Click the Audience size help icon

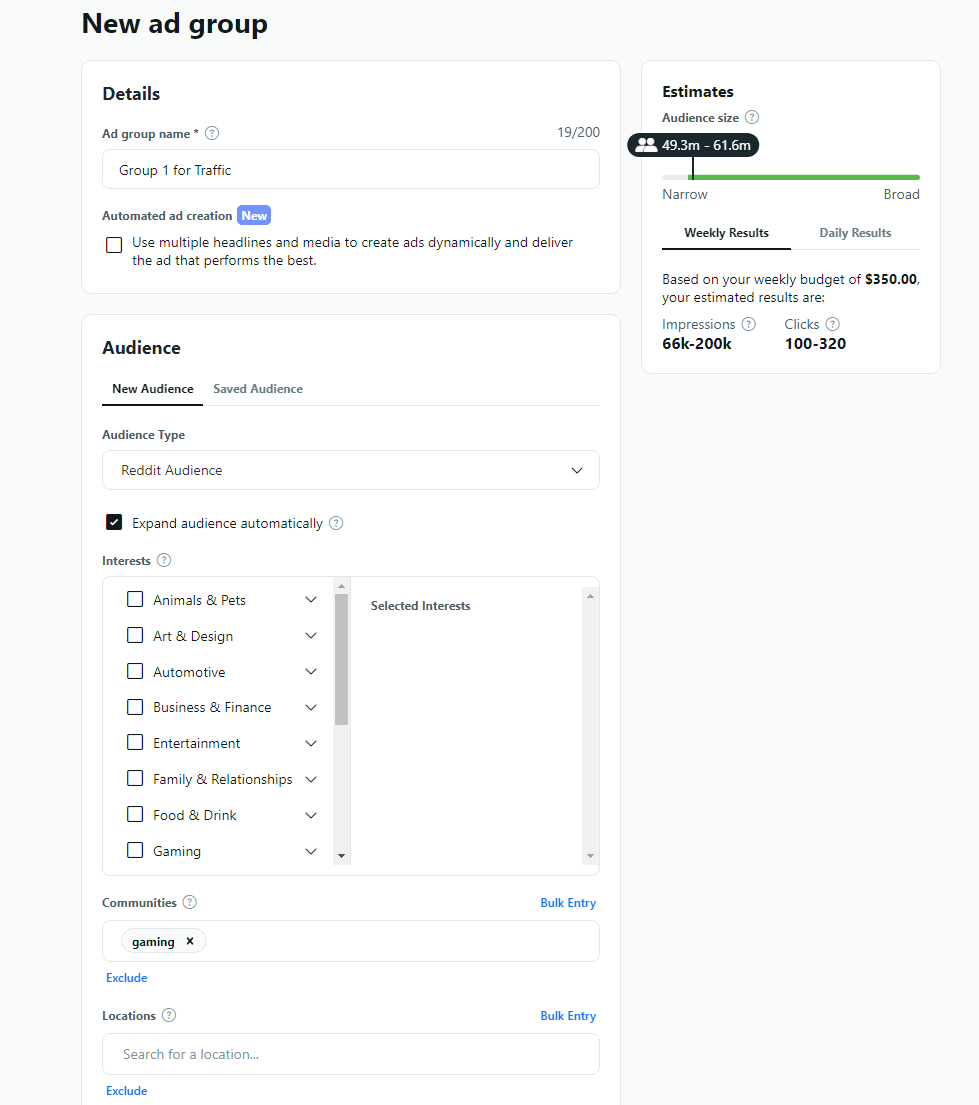pyautogui.click(x=751, y=117)
